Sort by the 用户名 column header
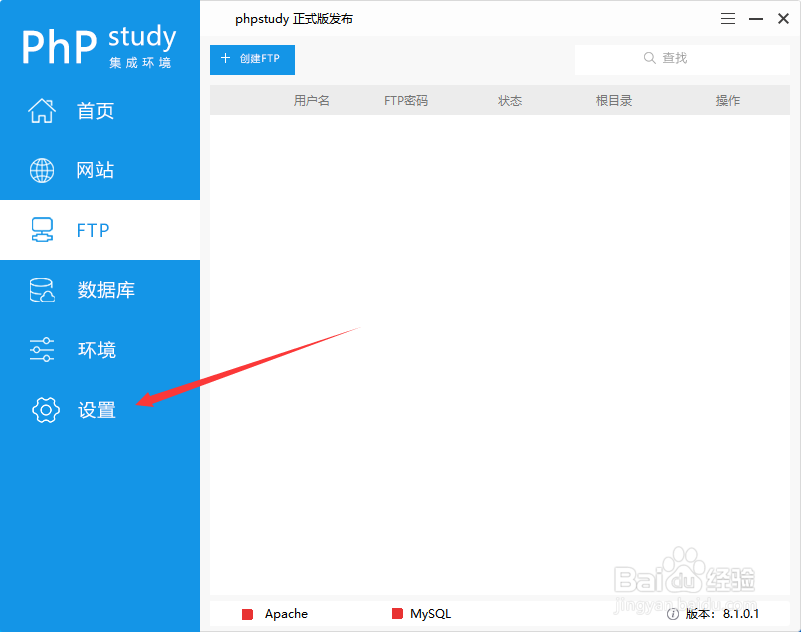801x632 pixels. (311, 100)
